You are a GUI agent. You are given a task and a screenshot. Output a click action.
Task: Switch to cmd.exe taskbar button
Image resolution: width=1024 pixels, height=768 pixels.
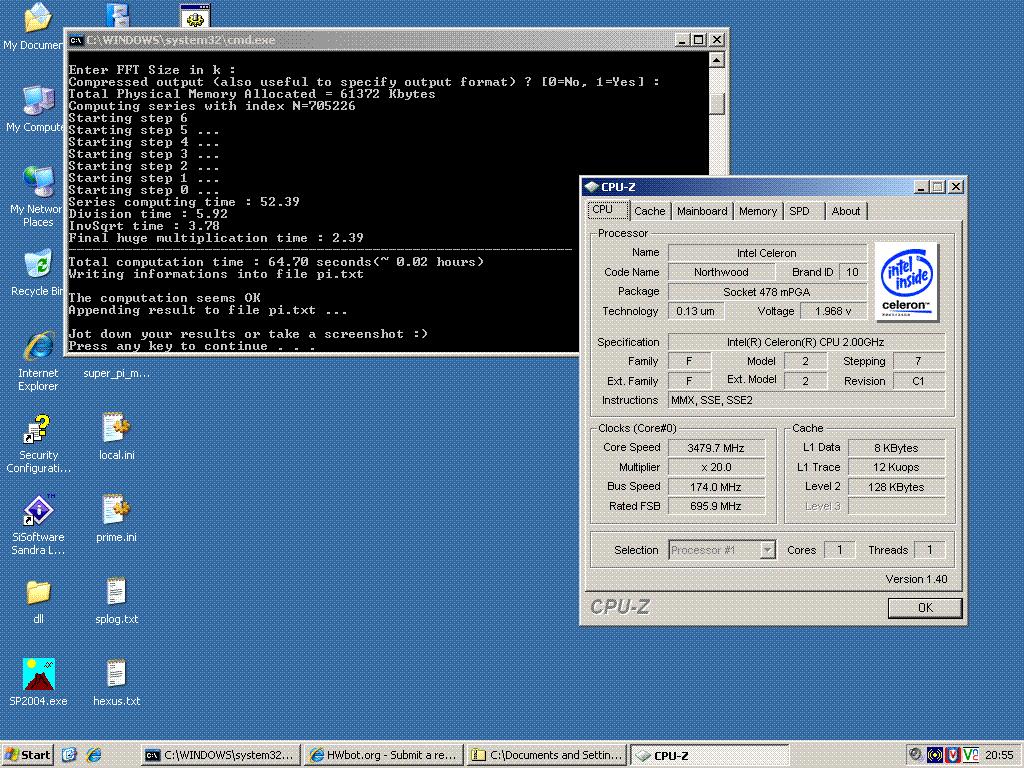[219, 755]
